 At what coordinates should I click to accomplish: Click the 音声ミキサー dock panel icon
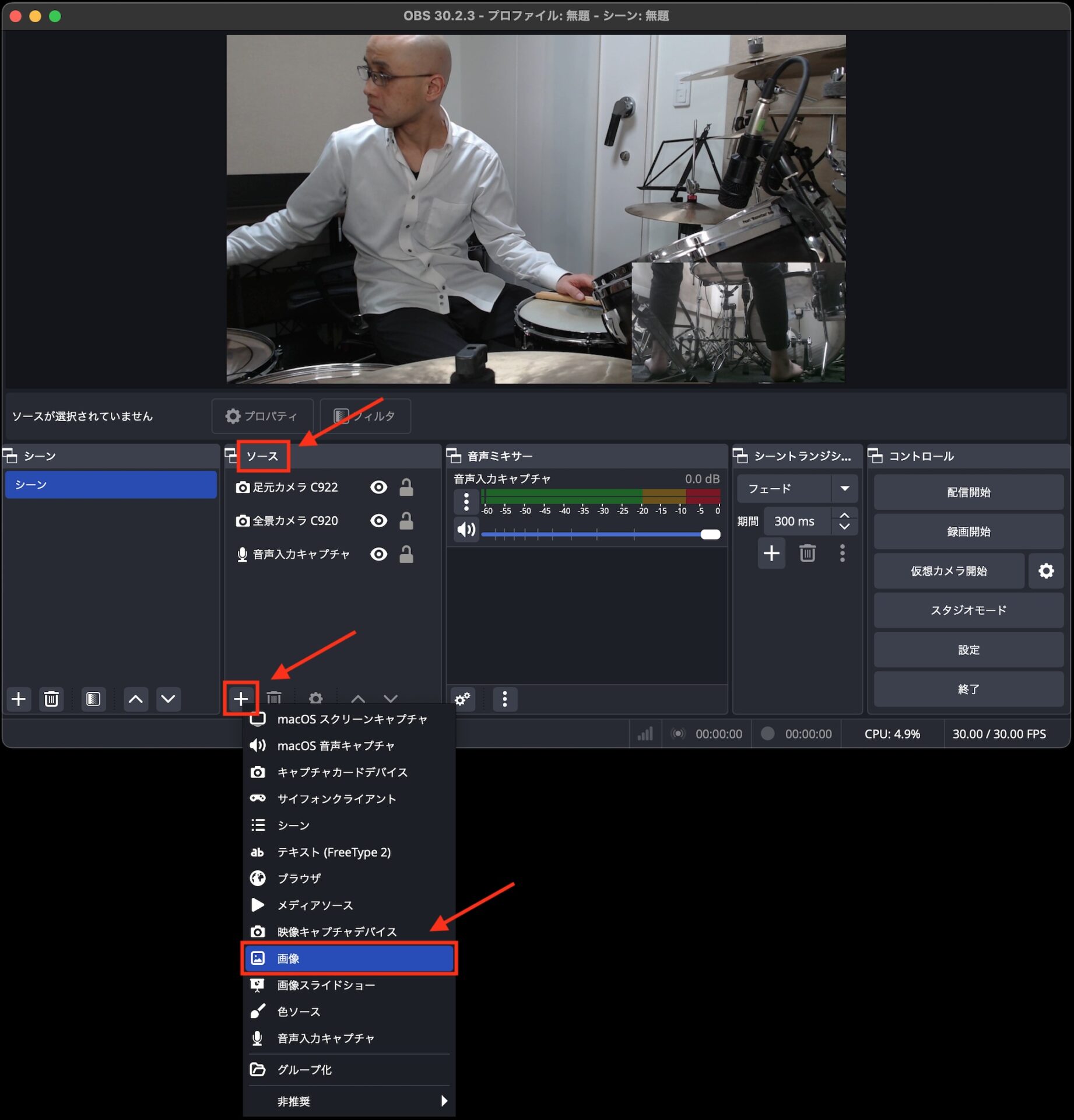tap(454, 456)
